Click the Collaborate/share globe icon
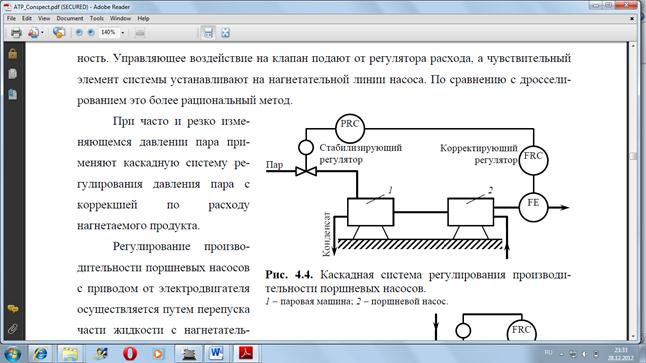This screenshot has height=363, width=646. [59, 33]
